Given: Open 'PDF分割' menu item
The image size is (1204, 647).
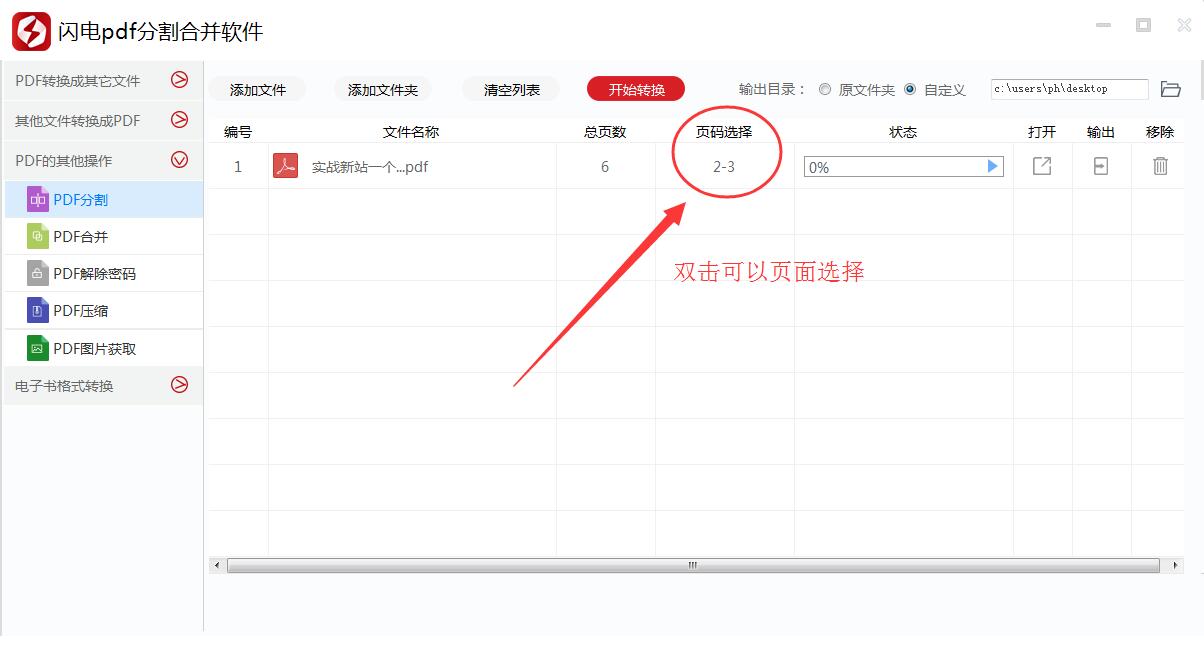Looking at the screenshot, I should point(102,199).
